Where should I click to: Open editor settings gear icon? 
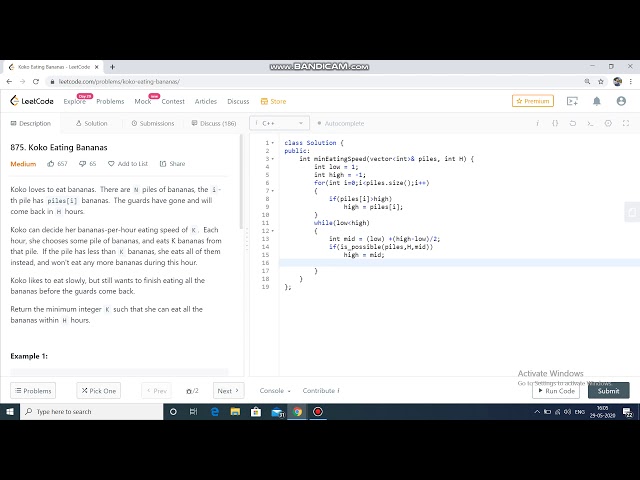click(608, 123)
